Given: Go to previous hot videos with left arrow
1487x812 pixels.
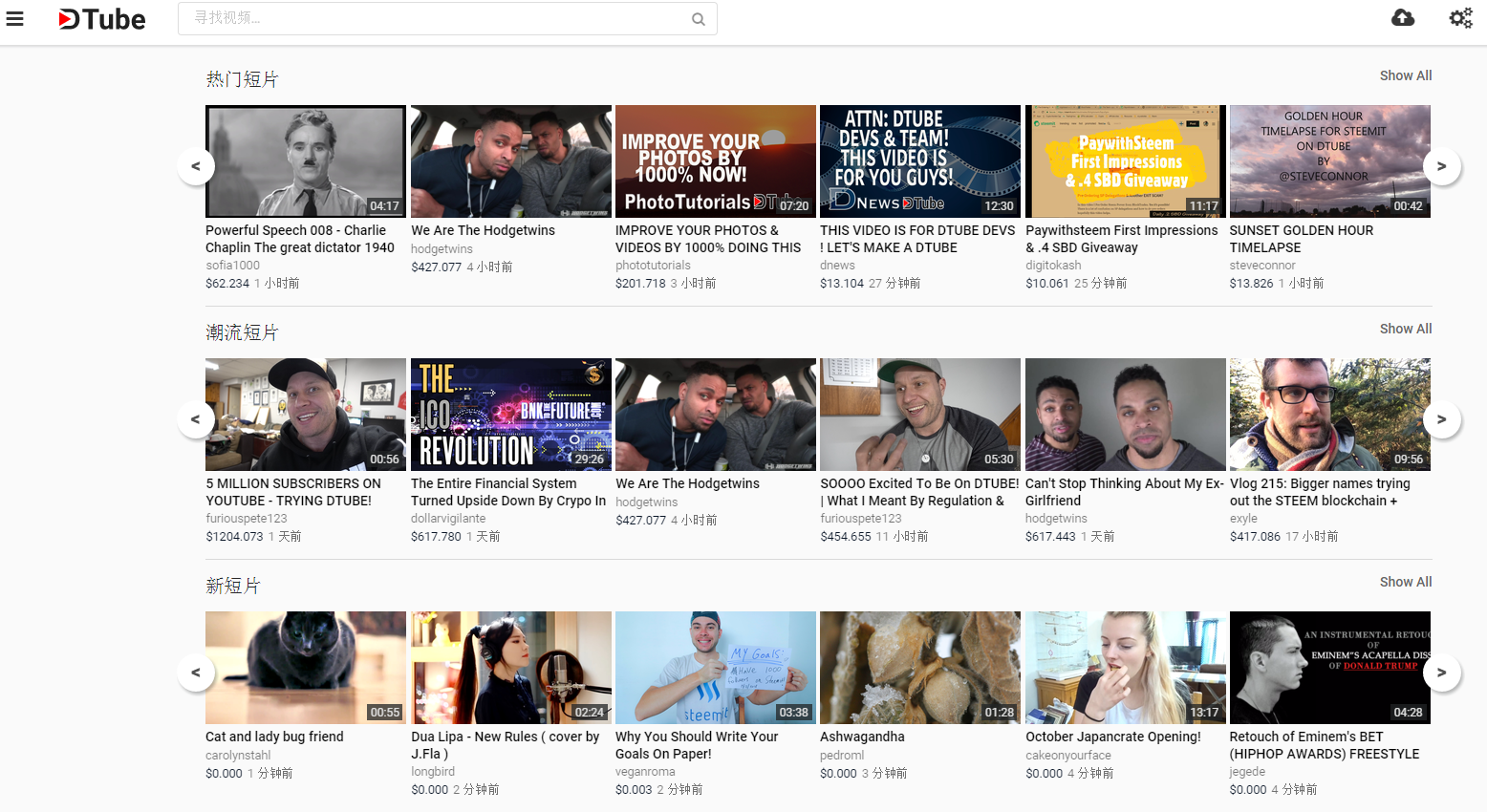Looking at the screenshot, I should tap(196, 166).
